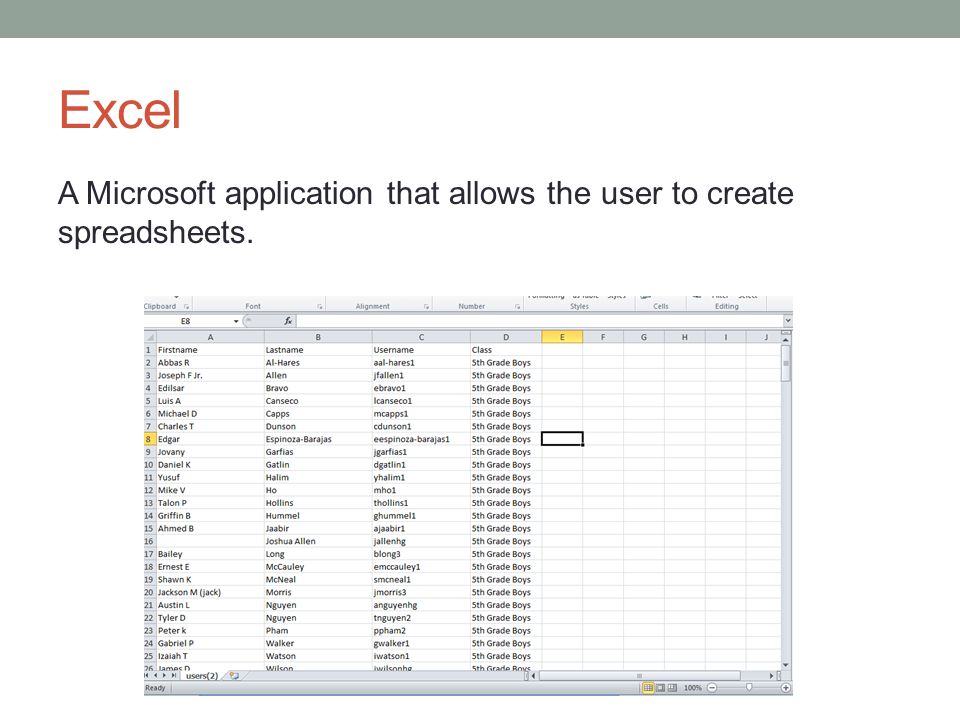The width and height of the screenshot is (960, 720).
Task: Select cell containing 'Jackson M (jack)'
Action: (210, 592)
